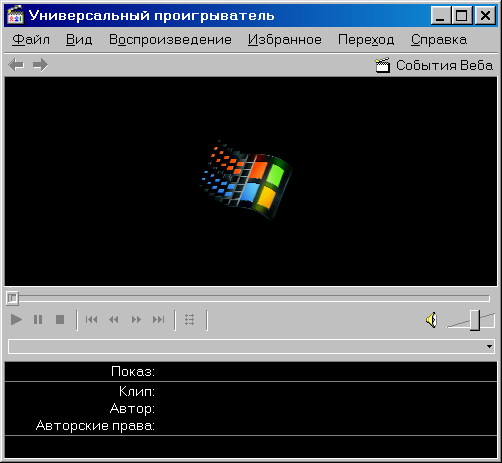Click the empty playlist combo box field
Viewport: 502px width, 463px height.
pyautogui.click(x=251, y=346)
